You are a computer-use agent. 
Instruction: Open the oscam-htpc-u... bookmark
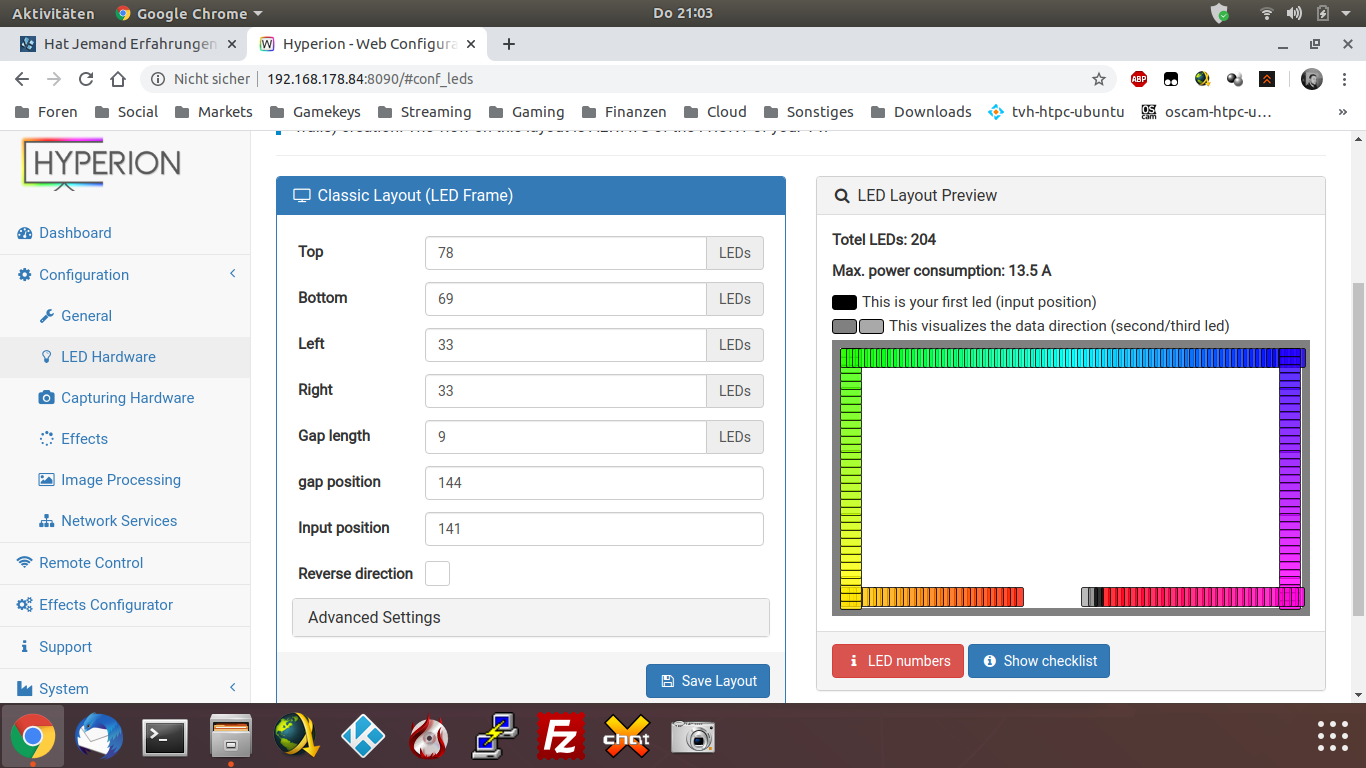pos(1206,112)
